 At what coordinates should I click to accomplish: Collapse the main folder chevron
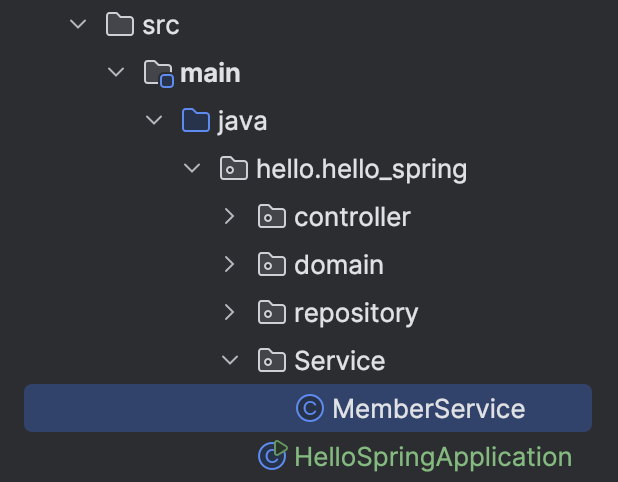point(116,72)
